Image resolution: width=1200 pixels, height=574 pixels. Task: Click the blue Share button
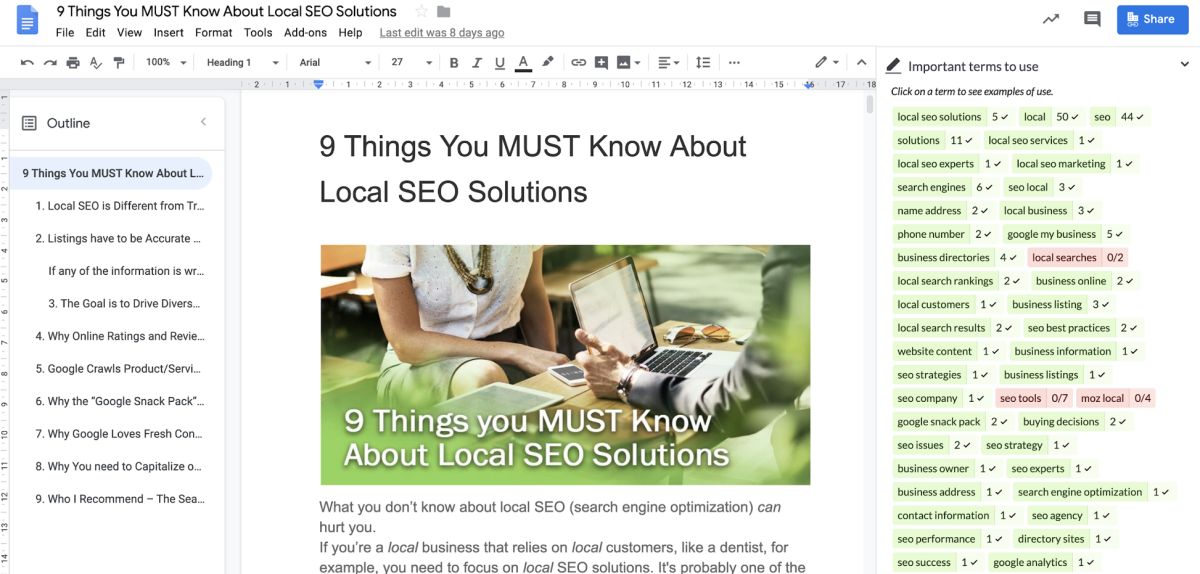1150,19
